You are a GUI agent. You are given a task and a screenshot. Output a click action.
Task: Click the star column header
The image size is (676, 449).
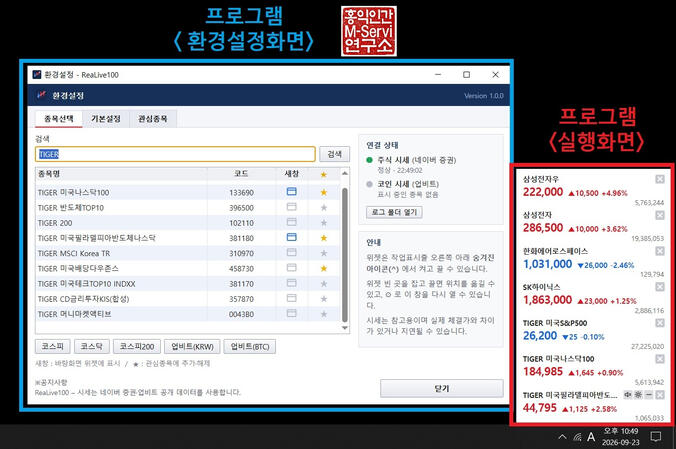[x=324, y=174]
